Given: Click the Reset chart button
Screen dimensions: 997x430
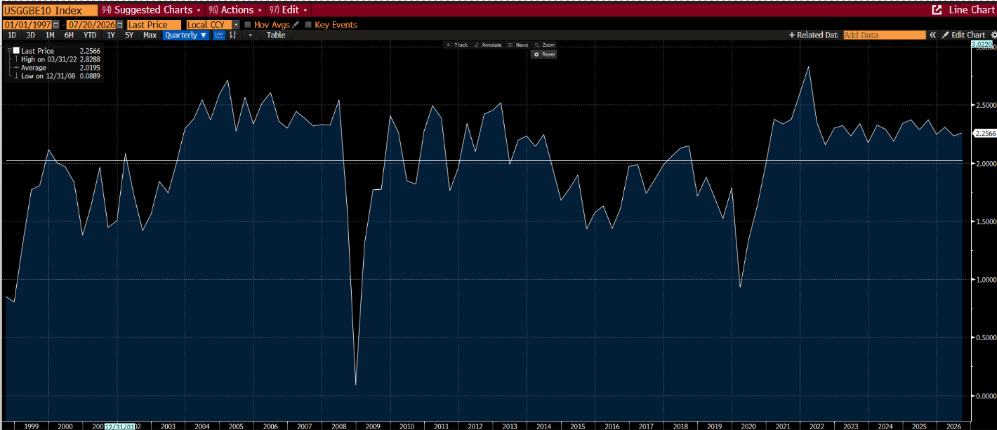Looking at the screenshot, I should click(544, 54).
